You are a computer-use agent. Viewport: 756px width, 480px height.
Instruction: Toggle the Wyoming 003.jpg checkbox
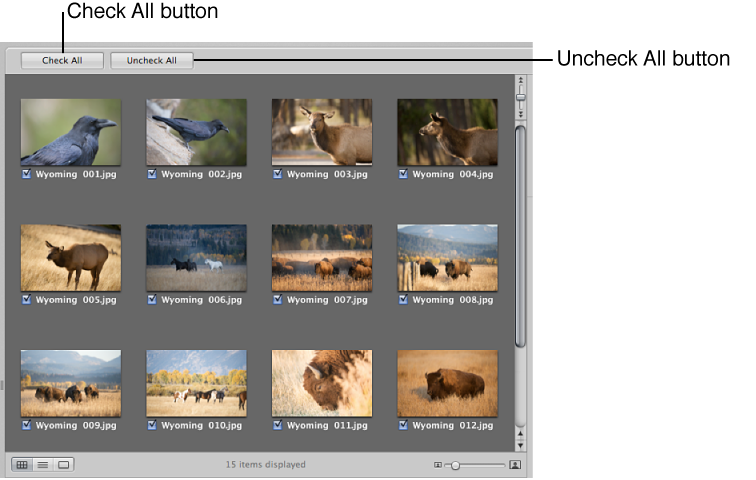(277, 174)
